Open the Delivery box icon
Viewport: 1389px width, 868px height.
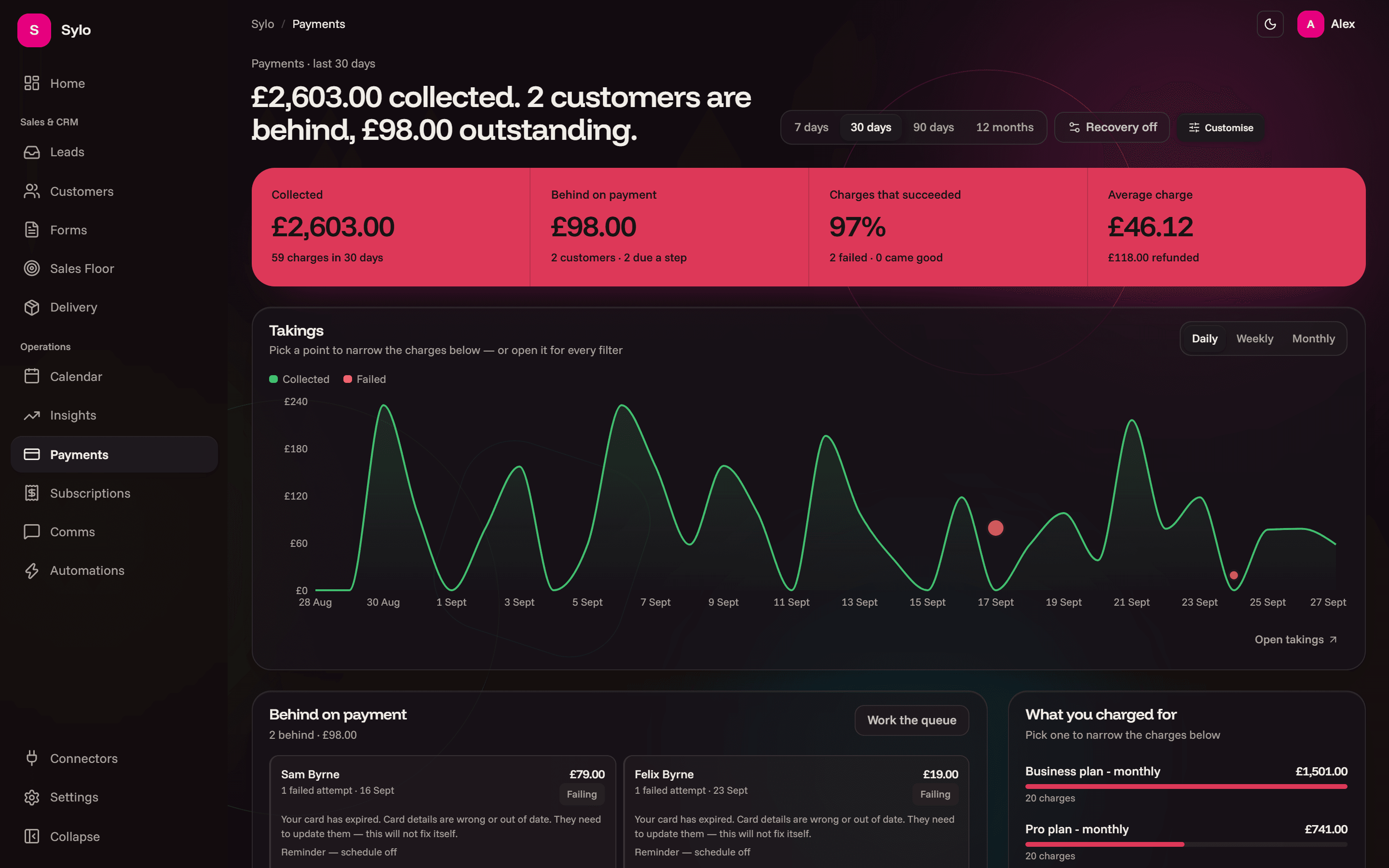pyautogui.click(x=31, y=307)
